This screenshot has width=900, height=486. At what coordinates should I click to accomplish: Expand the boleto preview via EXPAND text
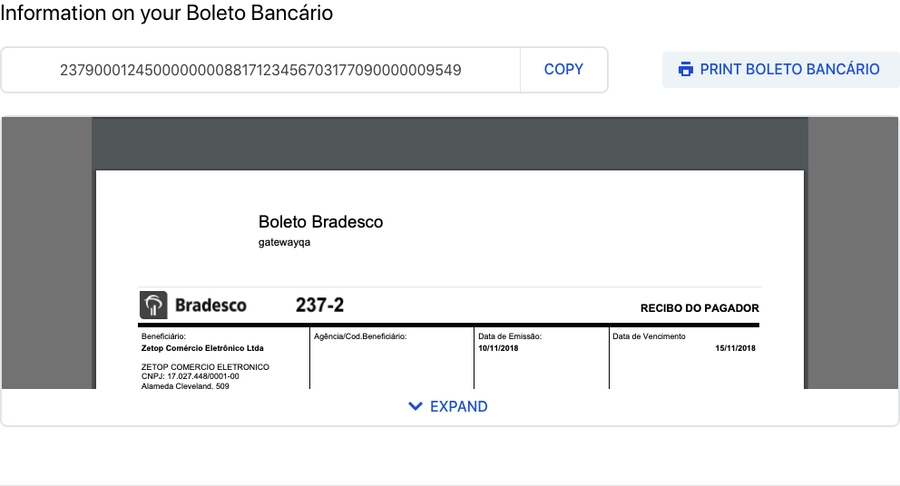(x=459, y=407)
